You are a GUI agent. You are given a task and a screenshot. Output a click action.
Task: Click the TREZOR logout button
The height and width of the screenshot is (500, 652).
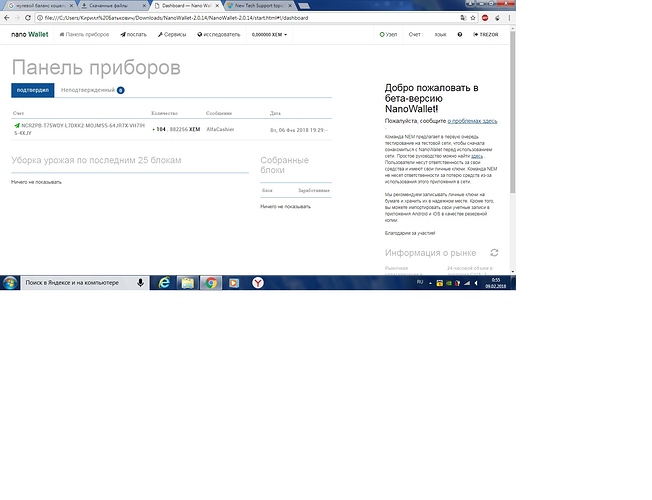[485, 35]
